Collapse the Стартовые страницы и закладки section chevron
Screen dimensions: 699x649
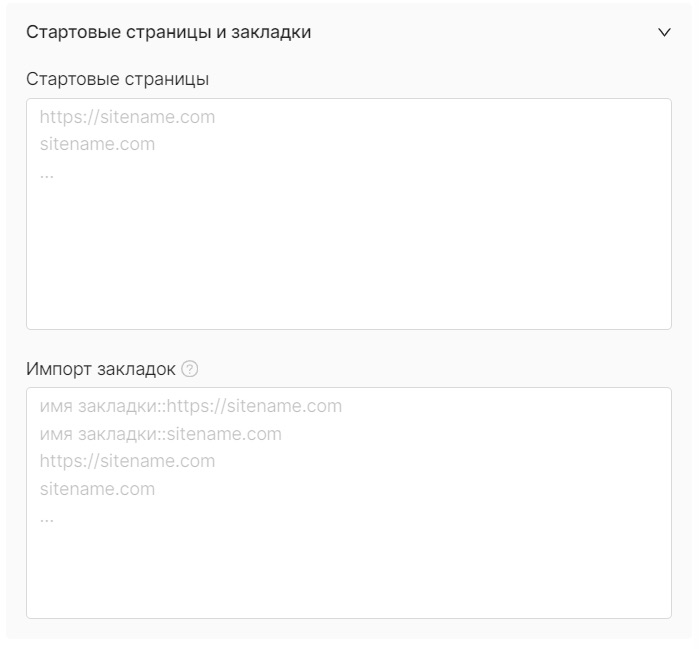pyautogui.click(x=664, y=32)
